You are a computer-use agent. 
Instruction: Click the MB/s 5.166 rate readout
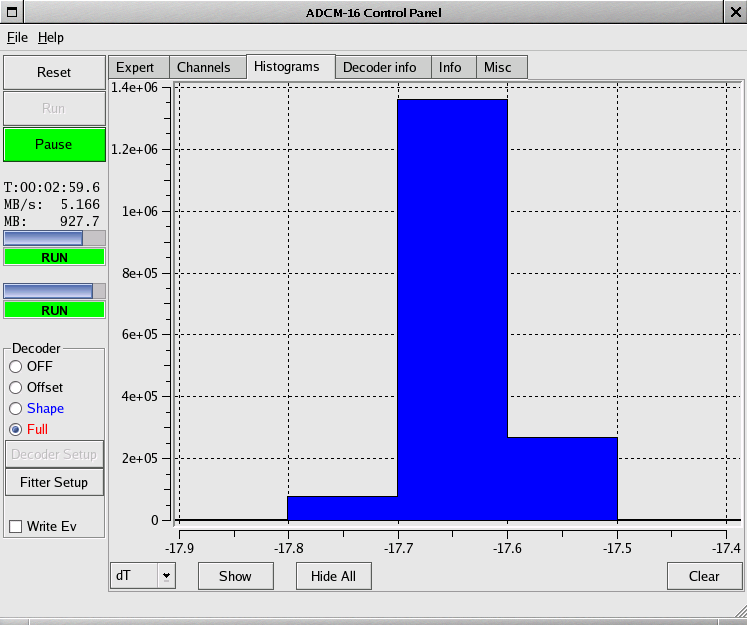click(x=52, y=204)
